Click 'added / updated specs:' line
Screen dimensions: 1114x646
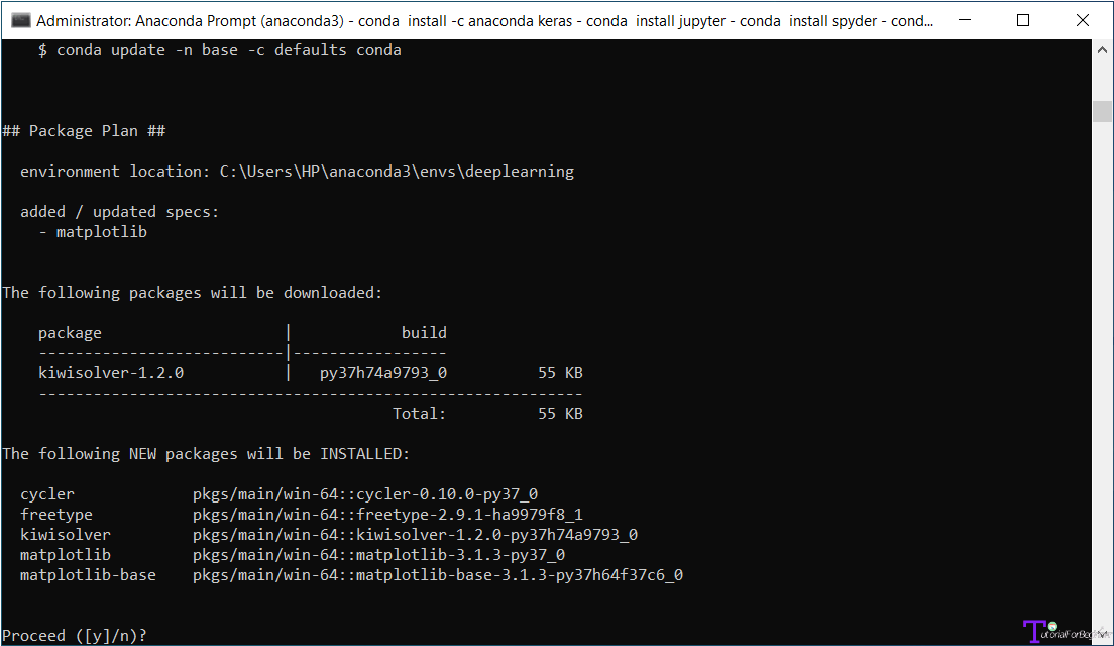click(x=119, y=212)
